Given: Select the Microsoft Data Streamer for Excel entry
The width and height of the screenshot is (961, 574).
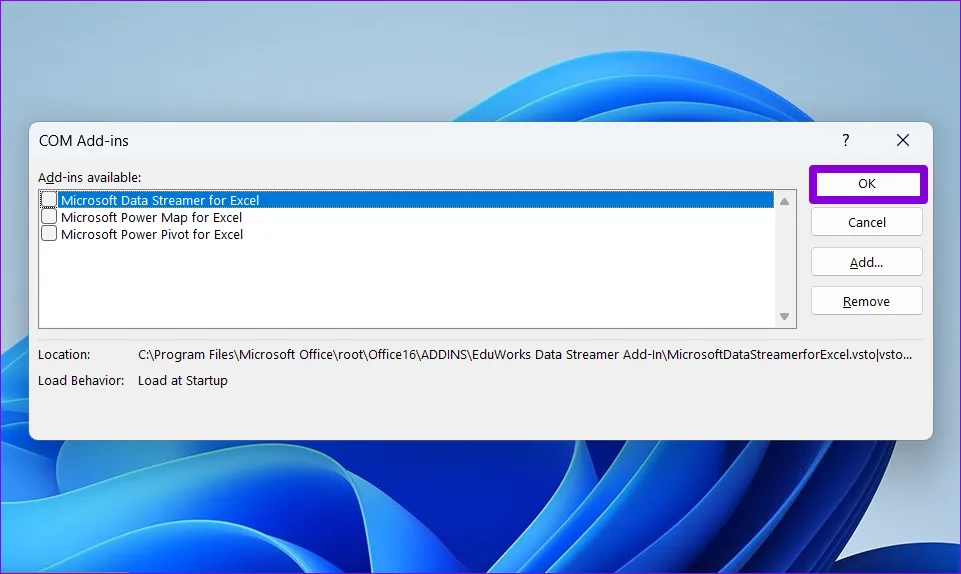Looking at the screenshot, I should [x=160, y=200].
